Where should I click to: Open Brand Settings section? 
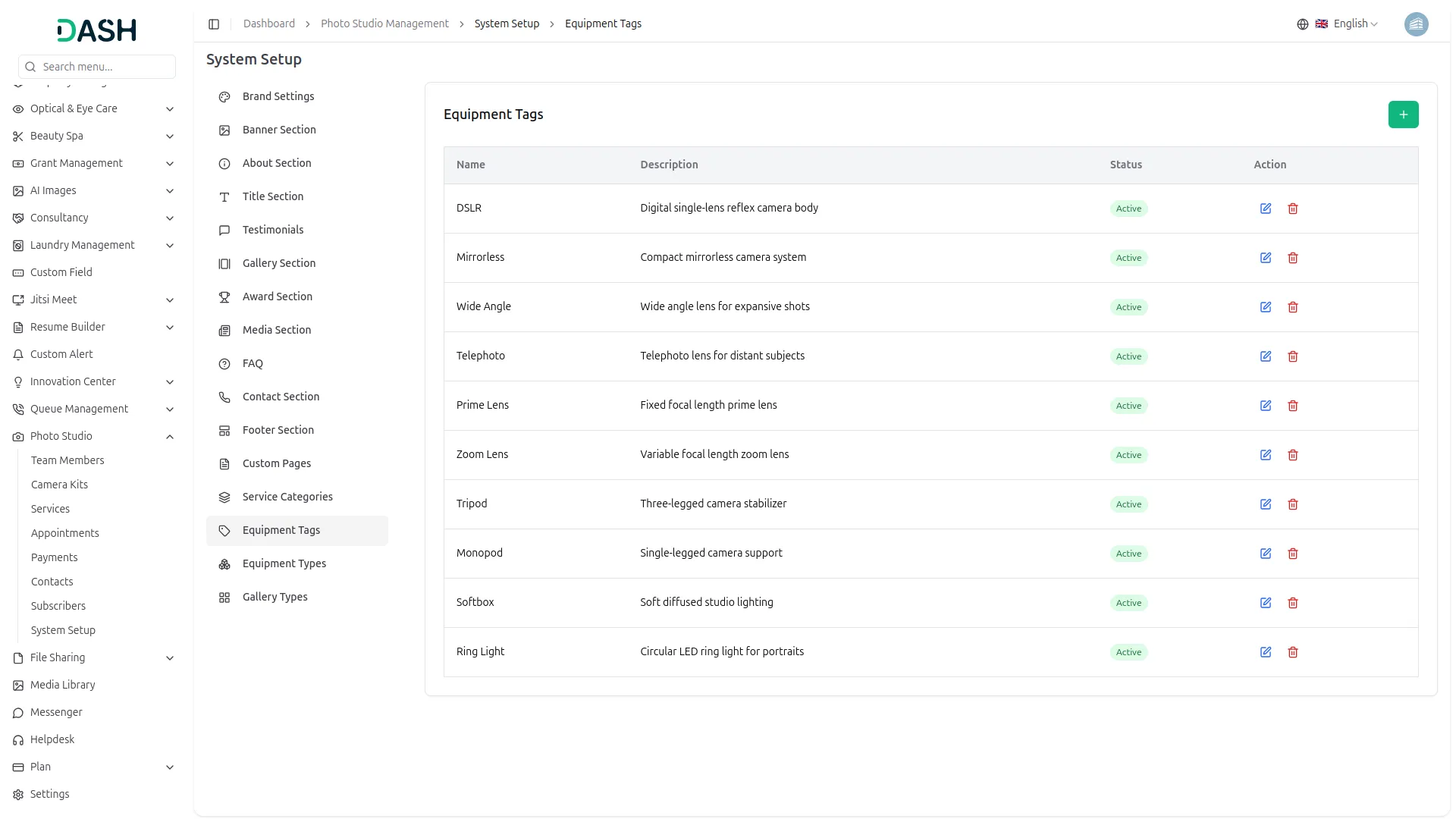297,96
